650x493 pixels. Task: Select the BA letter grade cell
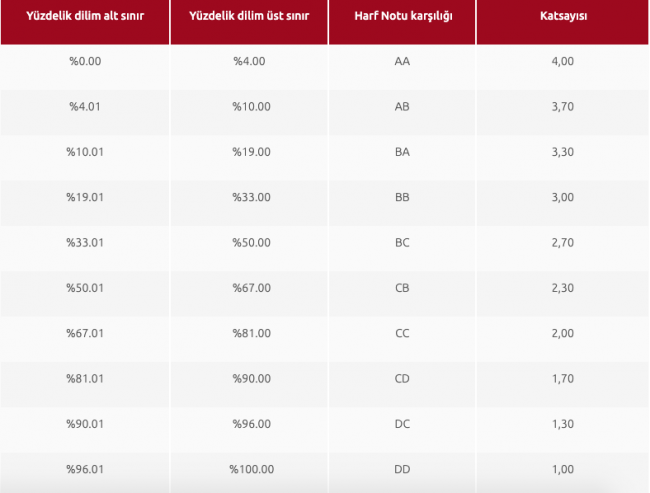click(x=402, y=158)
